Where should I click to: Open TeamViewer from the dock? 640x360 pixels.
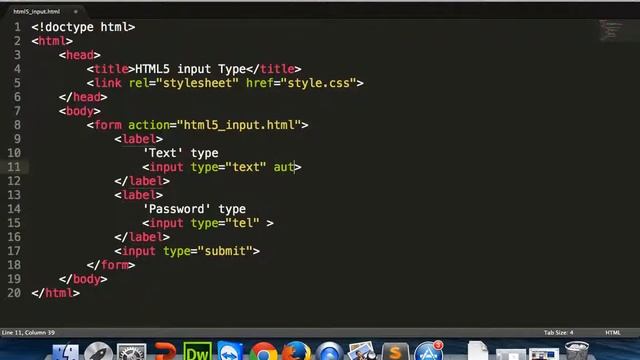coord(230,352)
